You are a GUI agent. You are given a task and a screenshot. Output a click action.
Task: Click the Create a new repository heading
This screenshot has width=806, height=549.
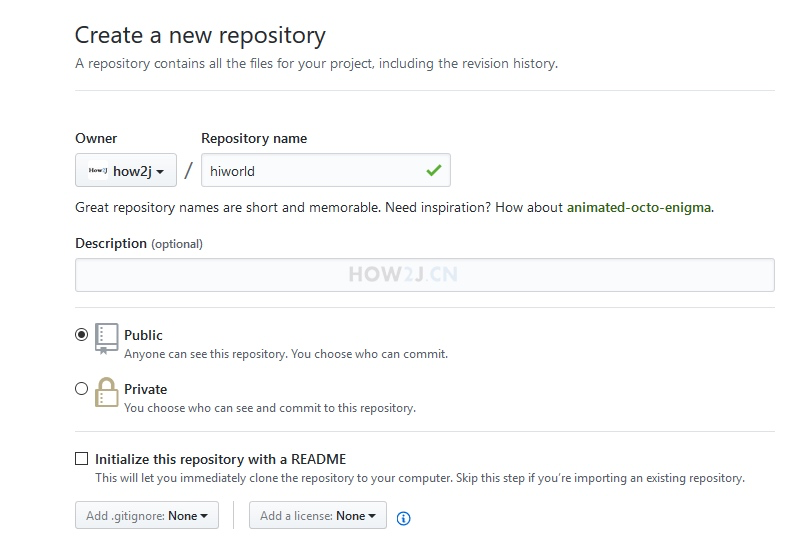click(x=200, y=35)
